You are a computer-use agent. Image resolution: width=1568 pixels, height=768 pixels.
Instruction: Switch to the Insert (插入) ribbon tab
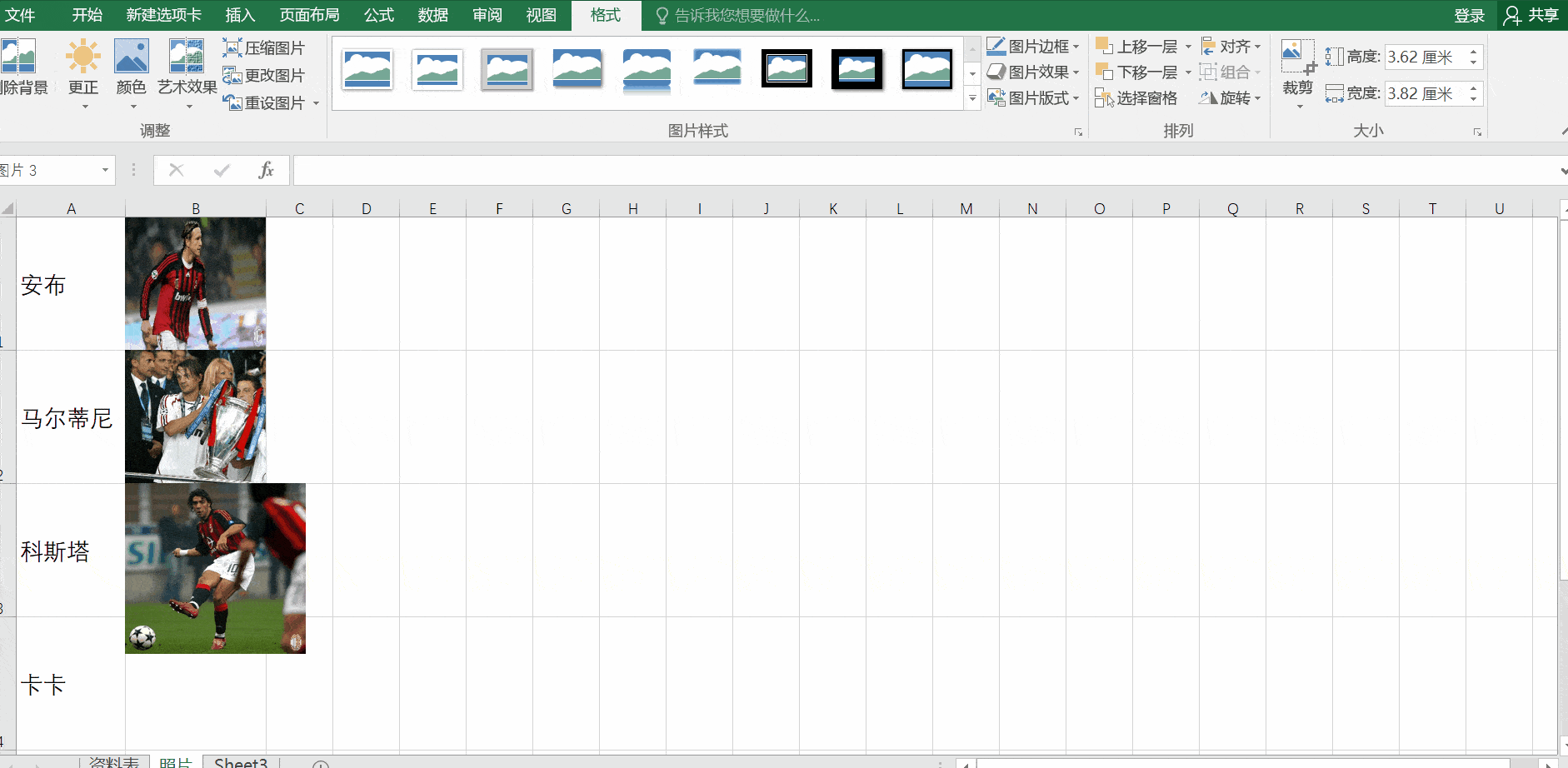(x=240, y=15)
